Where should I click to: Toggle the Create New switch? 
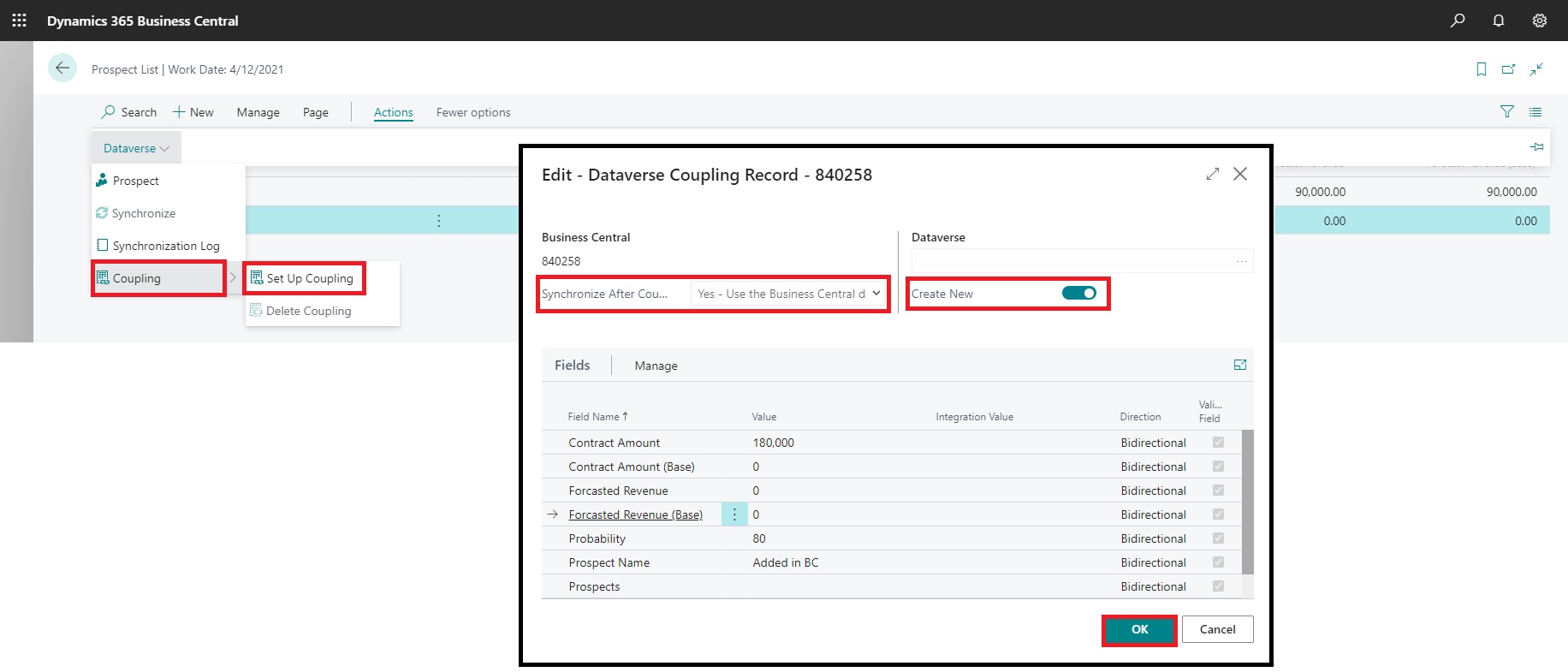pyautogui.click(x=1078, y=294)
